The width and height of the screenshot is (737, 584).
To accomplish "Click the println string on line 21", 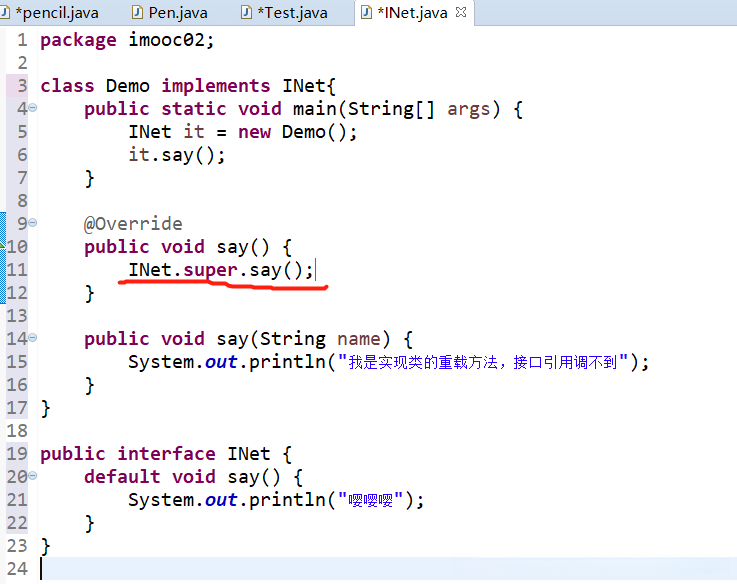I will point(370,500).
